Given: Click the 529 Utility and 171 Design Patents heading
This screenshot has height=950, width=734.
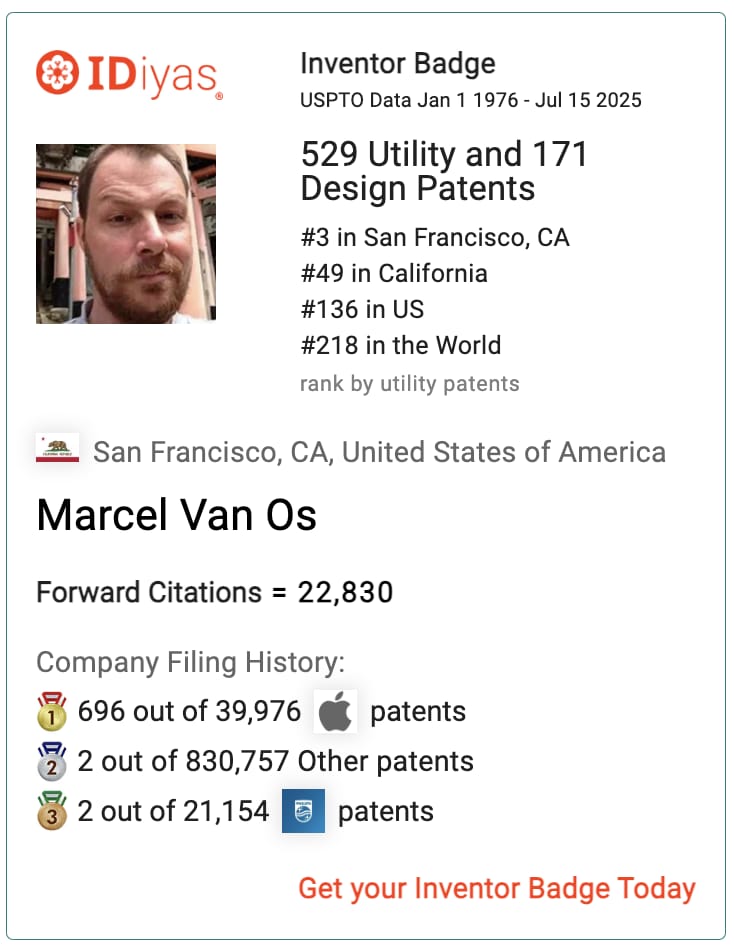Looking at the screenshot, I should click(444, 171).
